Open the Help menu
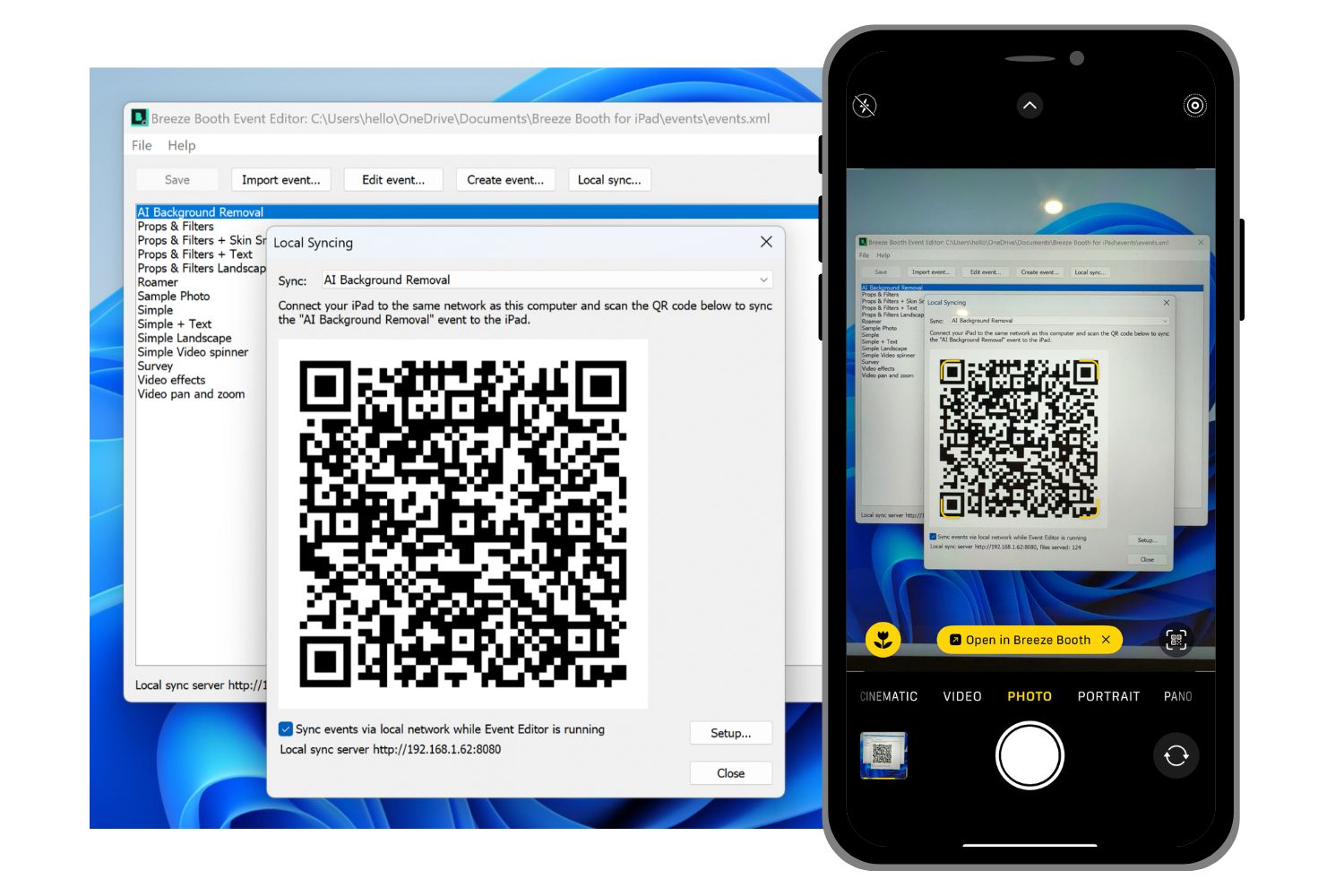1344x896 pixels. (181, 145)
